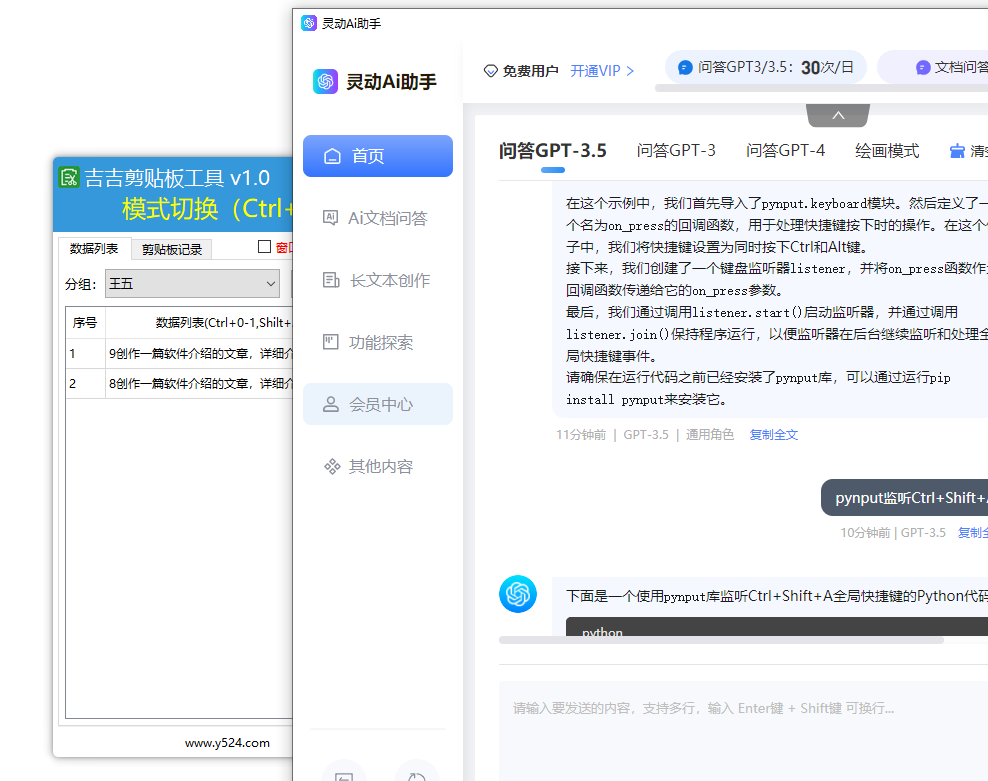The image size is (988, 781).
Task: Click the www.y524.com link in clipboard tool
Action: [227, 743]
